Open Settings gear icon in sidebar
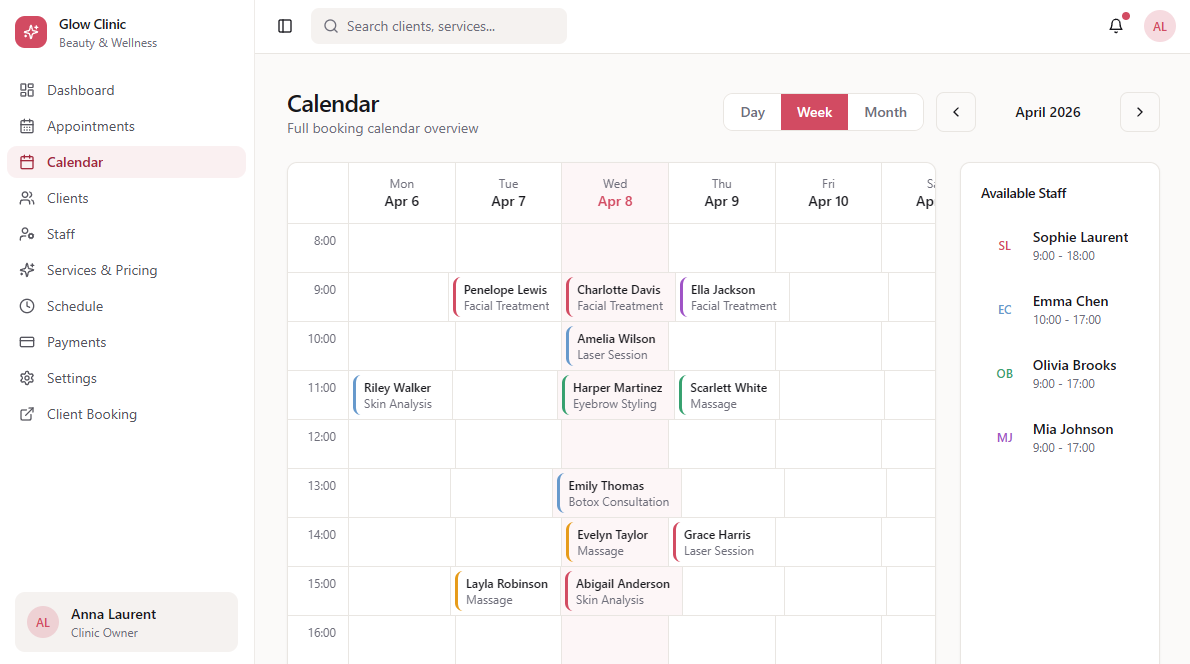 [27, 378]
